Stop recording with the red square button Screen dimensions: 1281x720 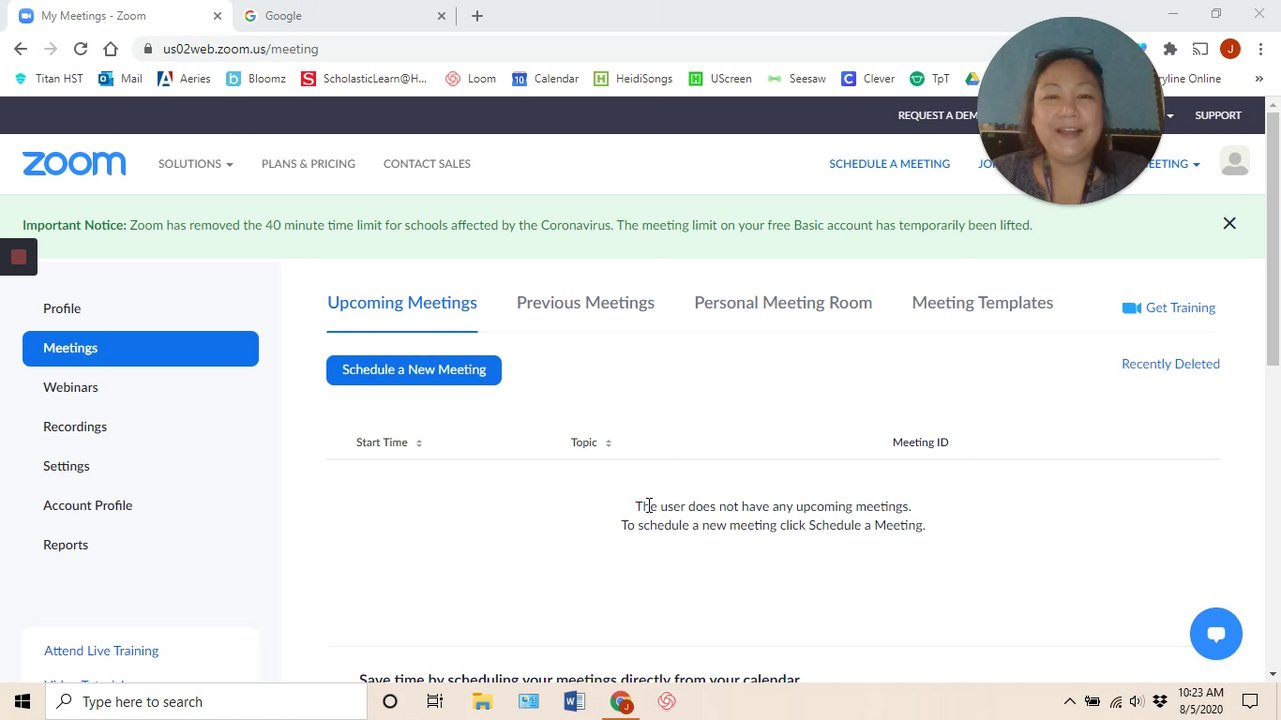18,257
